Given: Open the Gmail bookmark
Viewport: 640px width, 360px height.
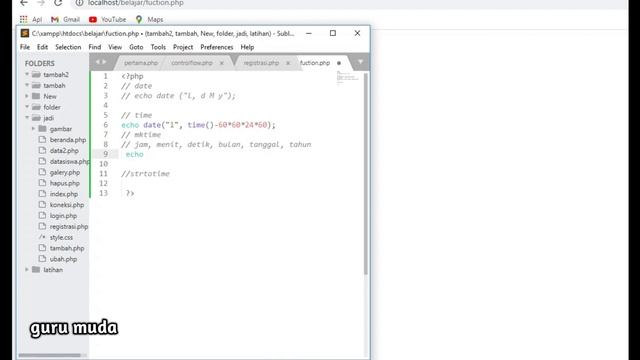Looking at the screenshot, I should [x=65, y=19].
